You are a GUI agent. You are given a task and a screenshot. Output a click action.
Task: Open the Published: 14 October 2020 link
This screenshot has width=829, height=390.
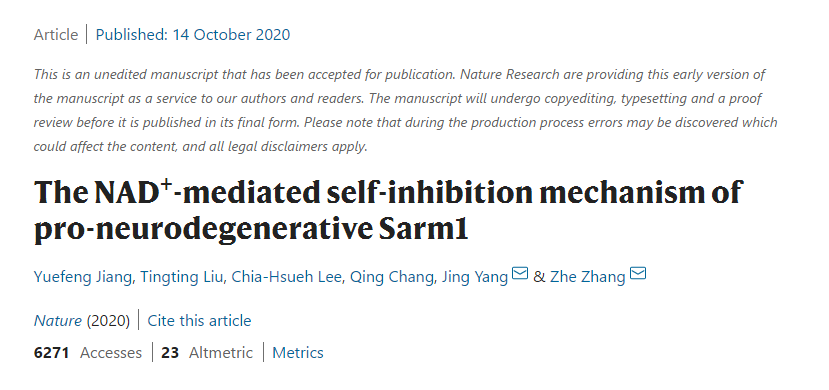click(192, 35)
